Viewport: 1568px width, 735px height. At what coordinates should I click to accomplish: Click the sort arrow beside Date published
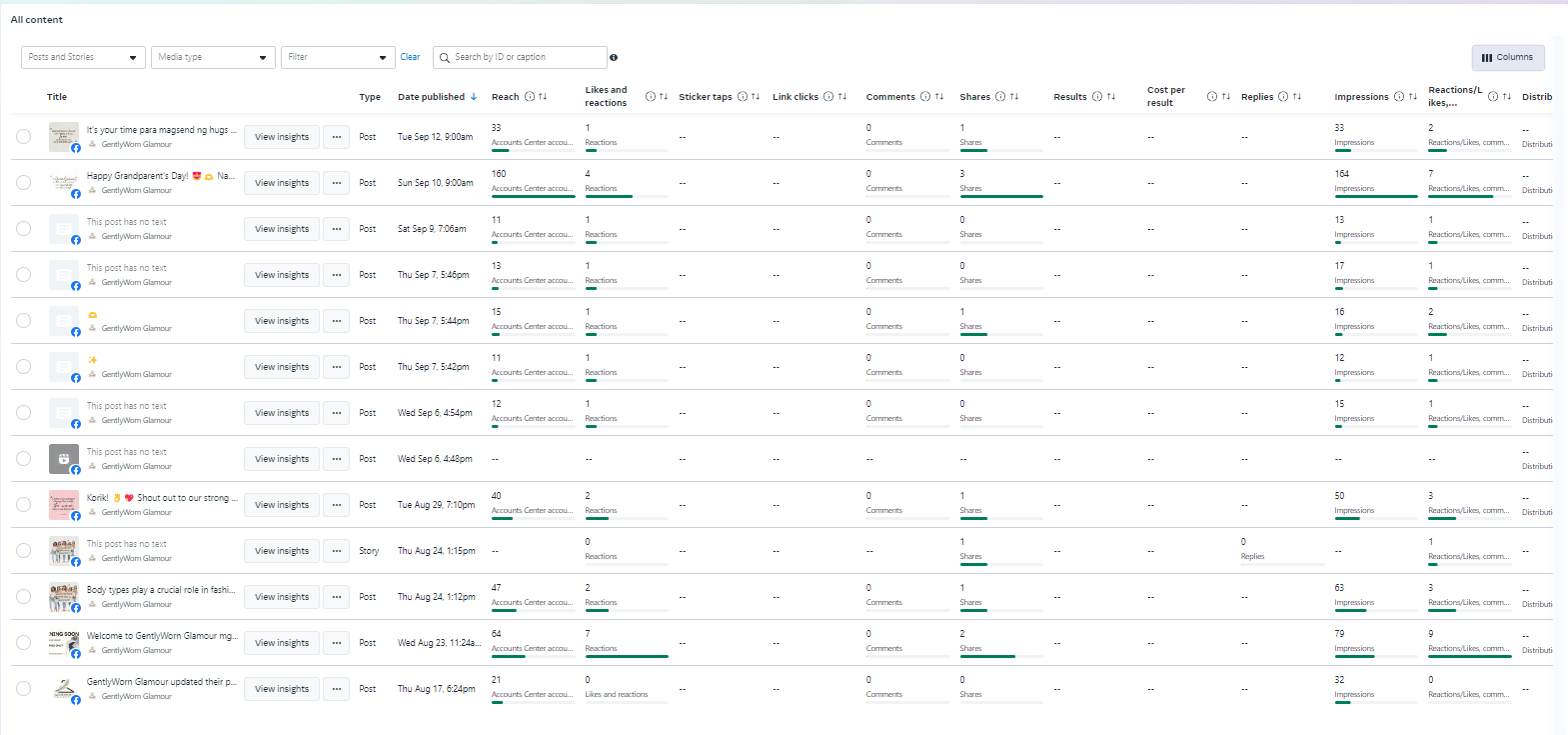(474, 97)
